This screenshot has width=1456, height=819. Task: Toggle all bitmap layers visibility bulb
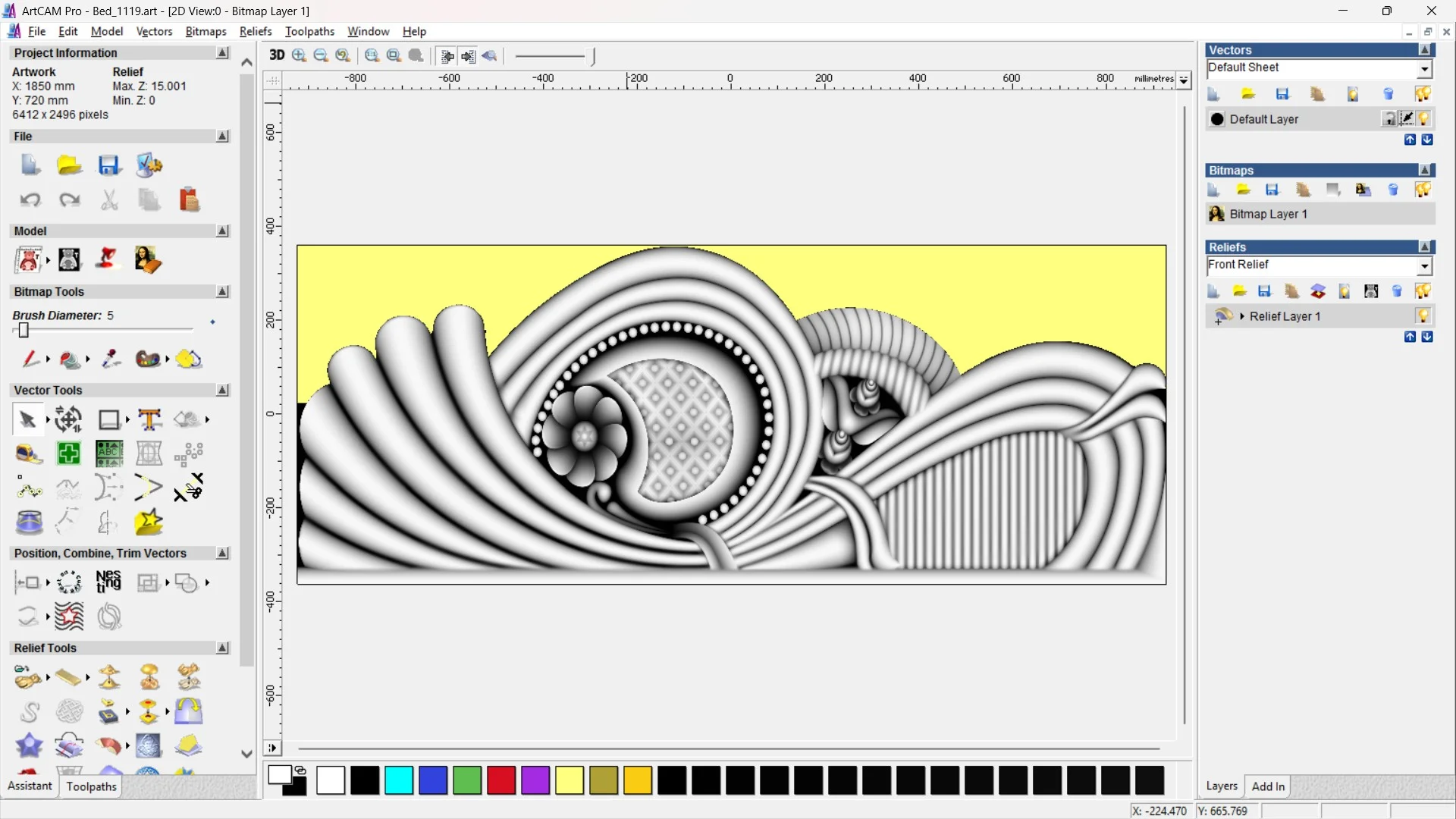click(1423, 190)
